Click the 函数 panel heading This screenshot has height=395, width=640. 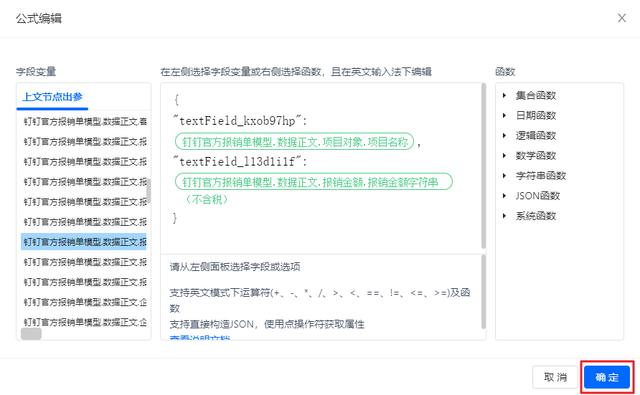[505, 72]
